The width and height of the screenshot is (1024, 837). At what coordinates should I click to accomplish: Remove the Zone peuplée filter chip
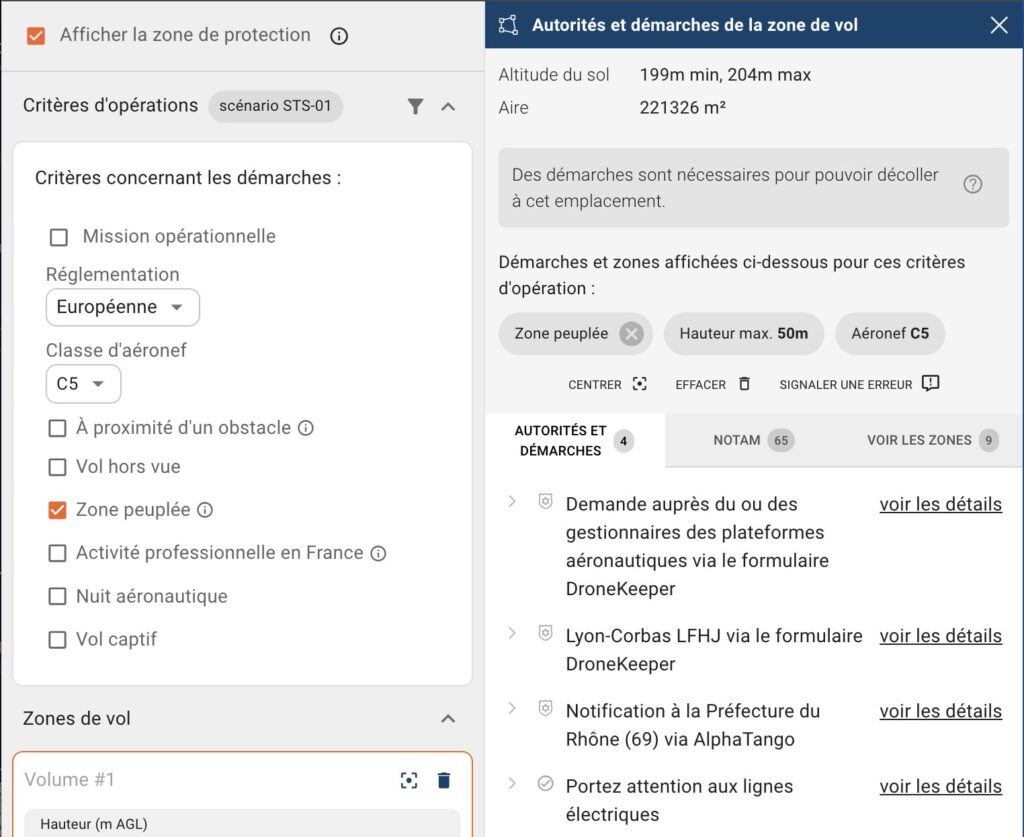click(x=630, y=333)
